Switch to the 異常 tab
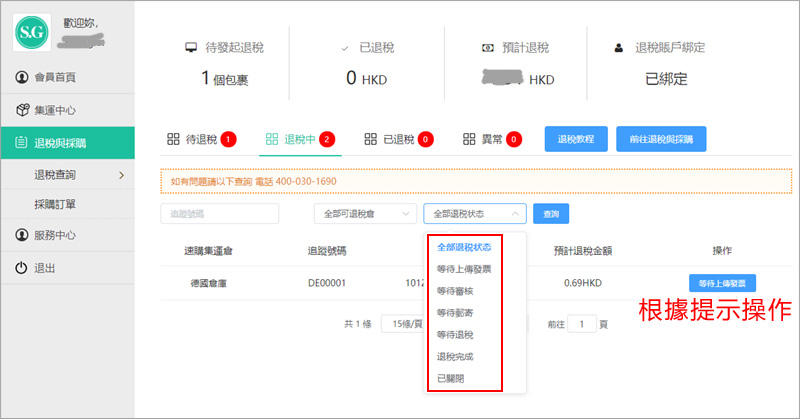 pos(492,139)
